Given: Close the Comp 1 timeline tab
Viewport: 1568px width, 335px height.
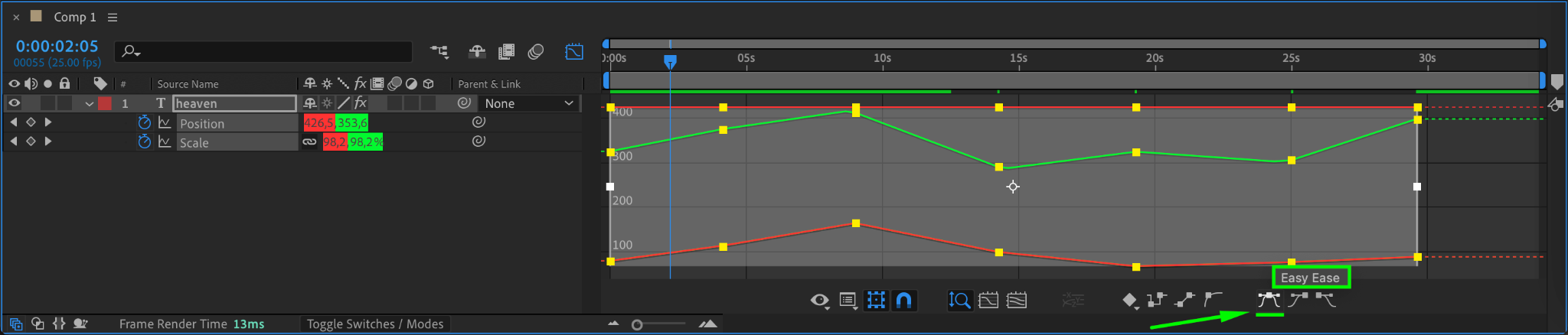Looking at the screenshot, I should pyautogui.click(x=16, y=17).
